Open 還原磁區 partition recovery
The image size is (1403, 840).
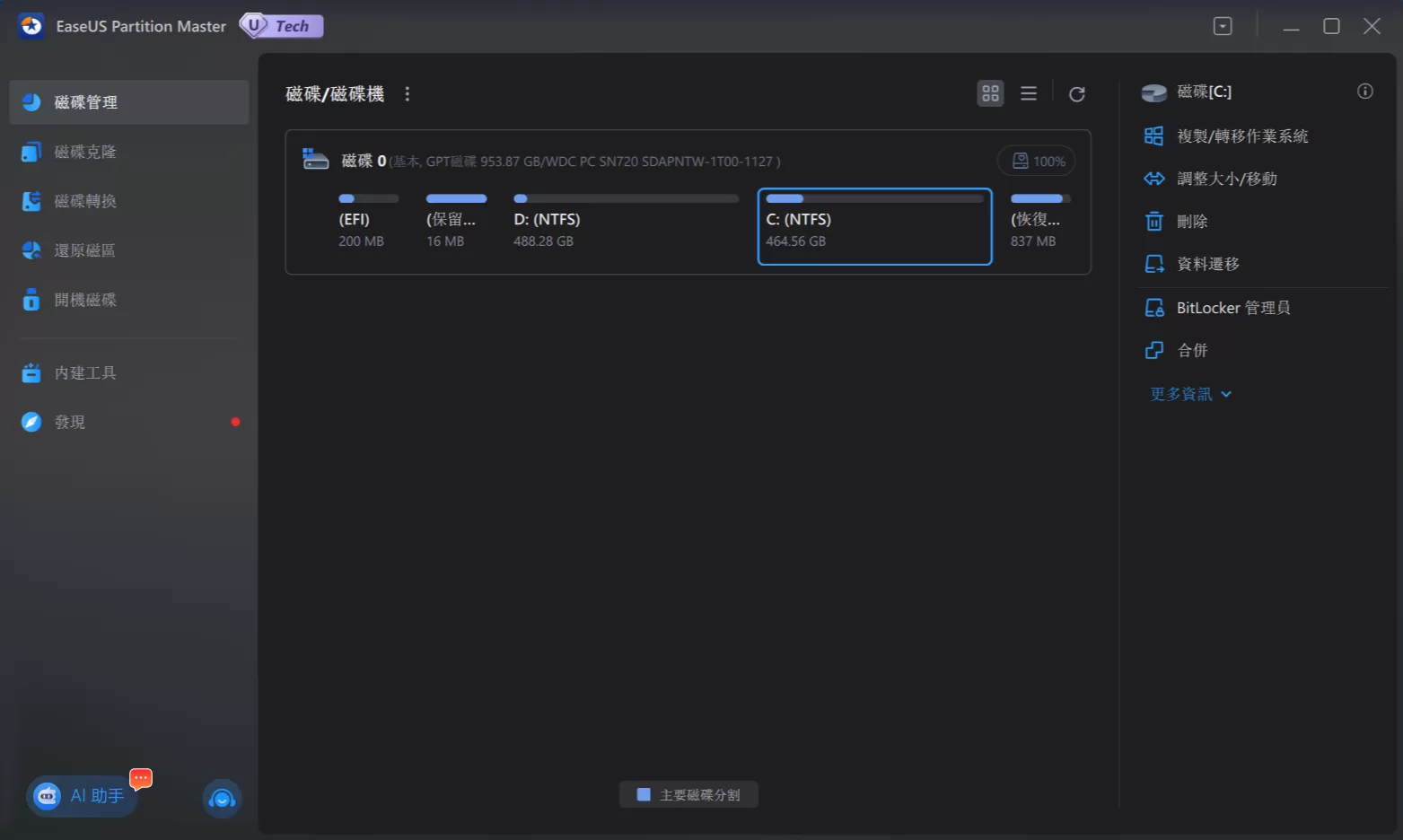tap(85, 250)
